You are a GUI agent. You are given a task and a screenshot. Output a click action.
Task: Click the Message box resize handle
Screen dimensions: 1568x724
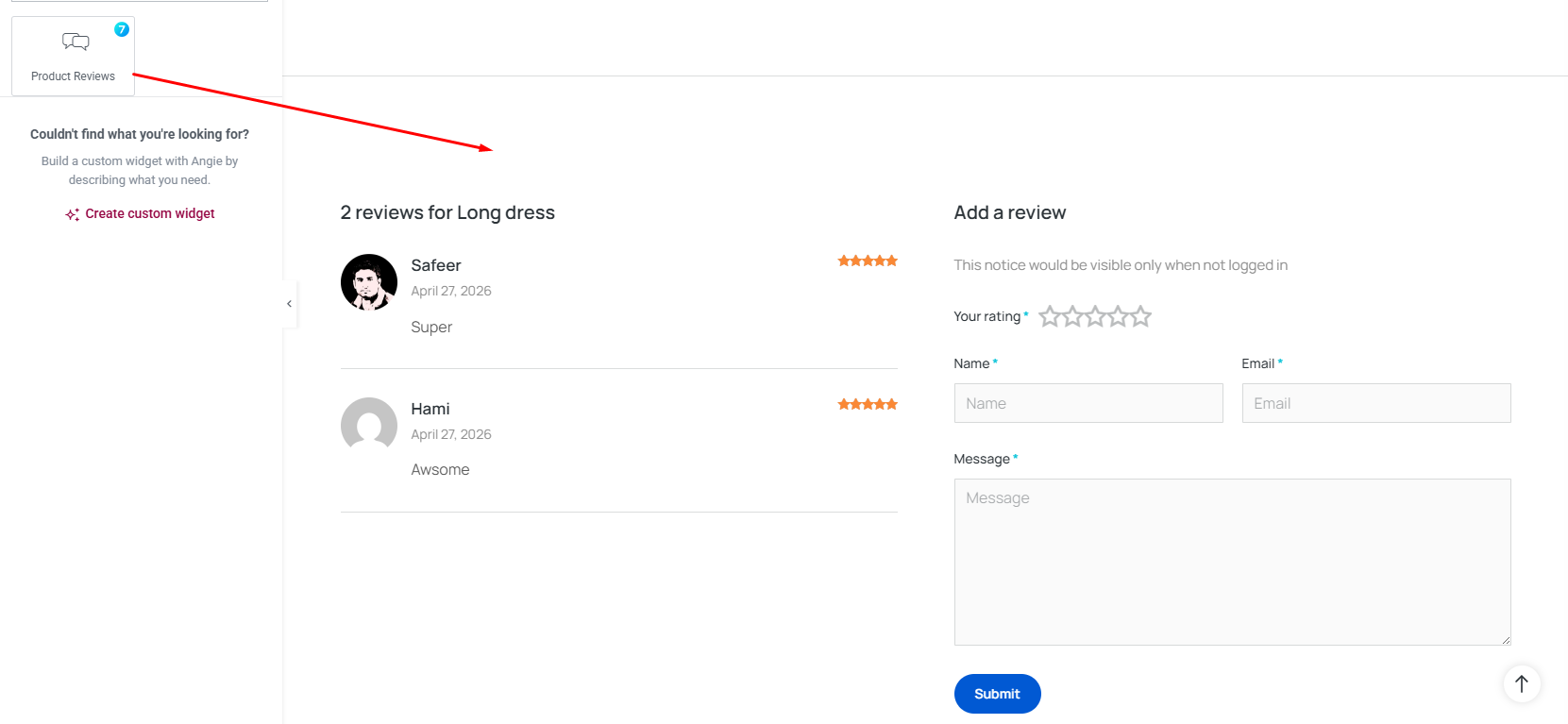1506,640
